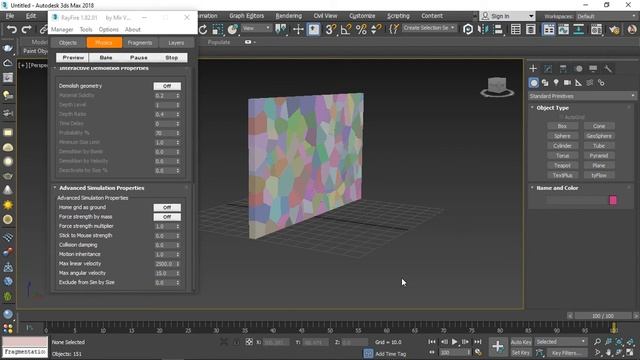The width and height of the screenshot is (640, 360).
Task: Toggle the Percent Snap tool
Action: coord(361,29)
